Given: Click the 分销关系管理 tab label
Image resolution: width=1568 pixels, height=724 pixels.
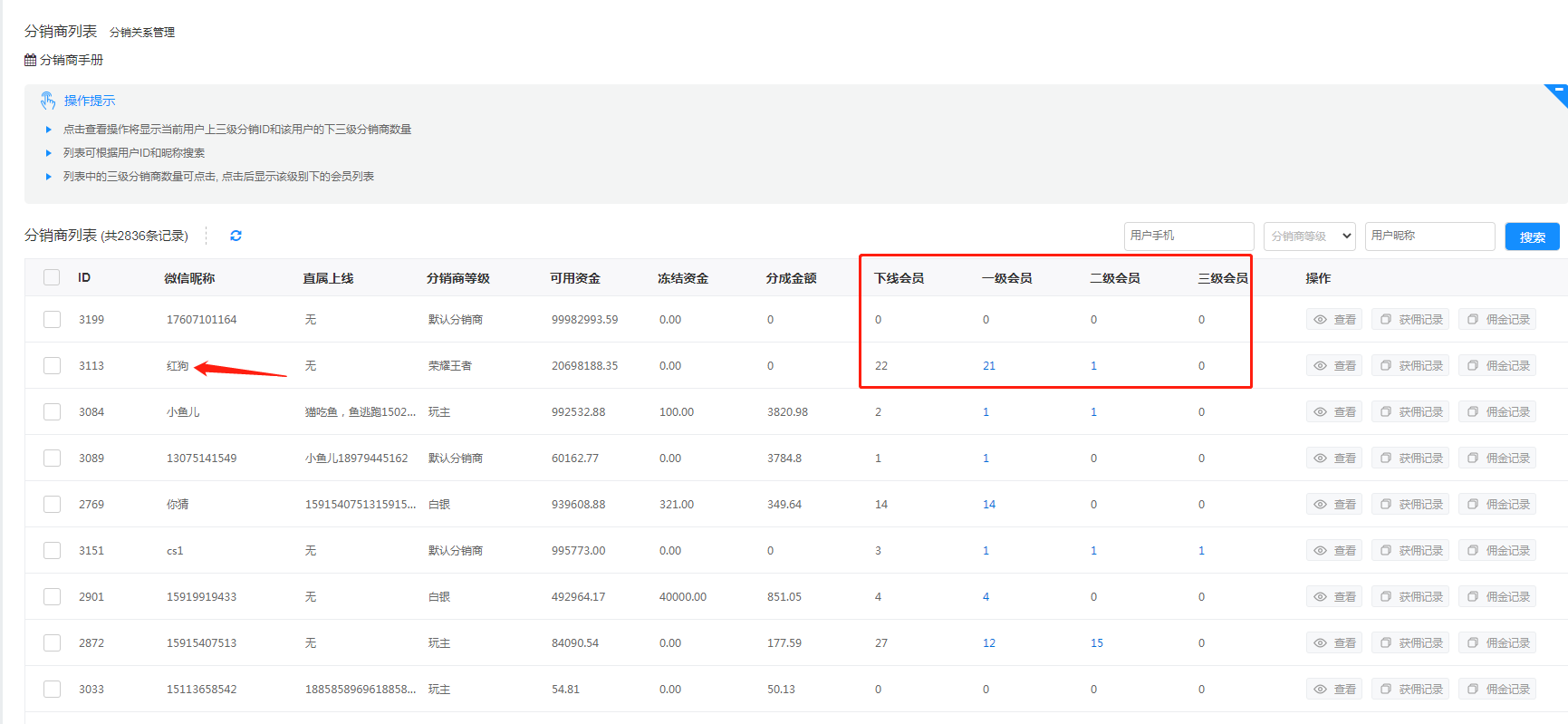Looking at the screenshot, I should coord(142,33).
